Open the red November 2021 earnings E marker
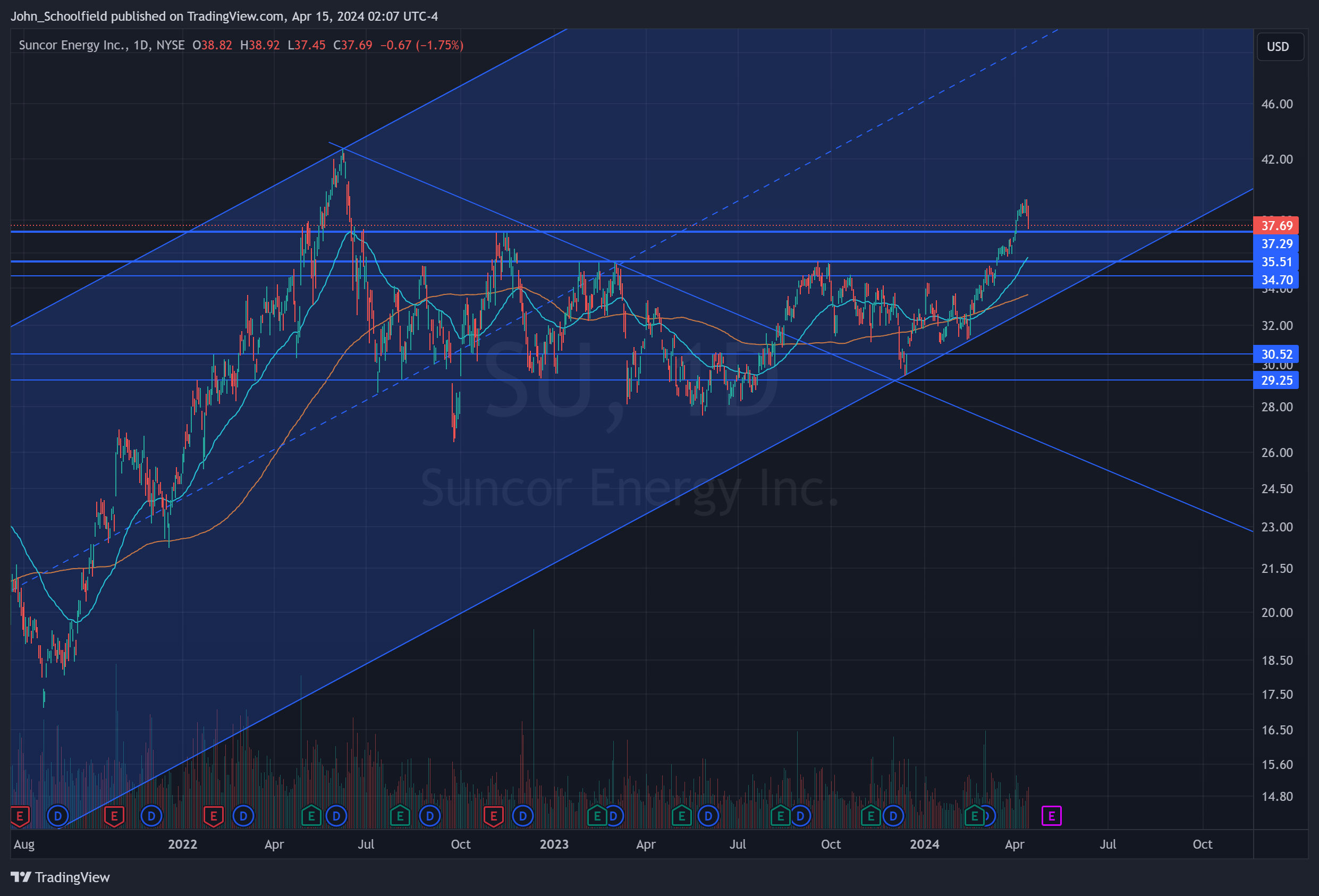Screen dimensions: 1319x896 pos(114,817)
